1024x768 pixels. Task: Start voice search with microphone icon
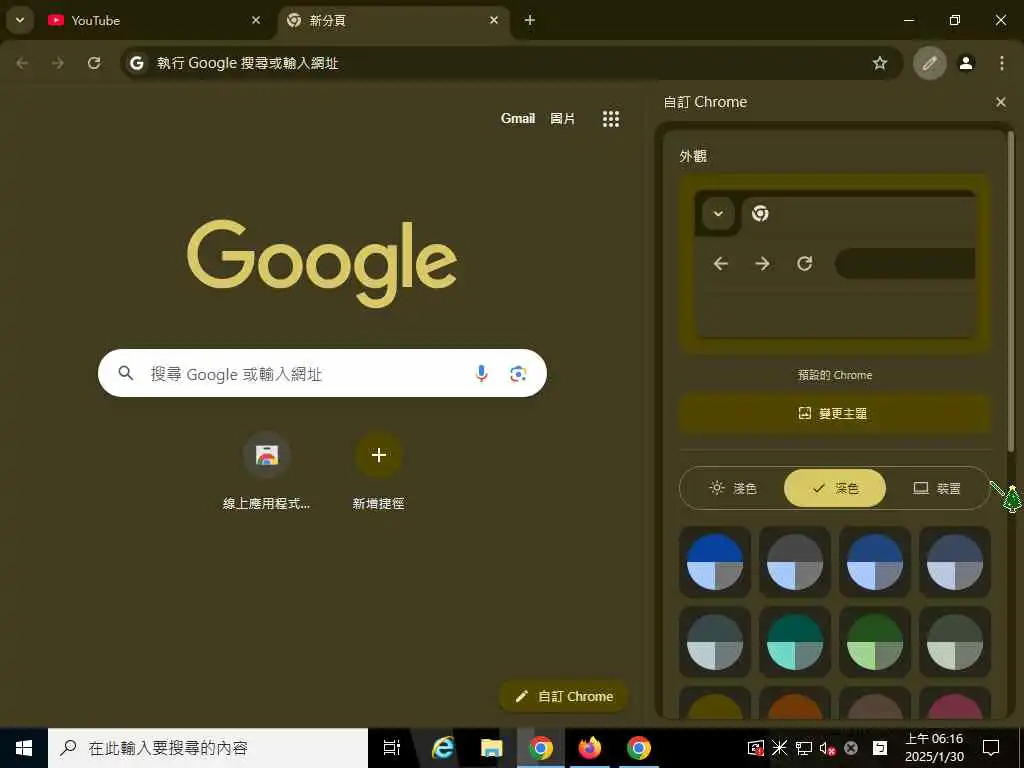click(x=481, y=373)
